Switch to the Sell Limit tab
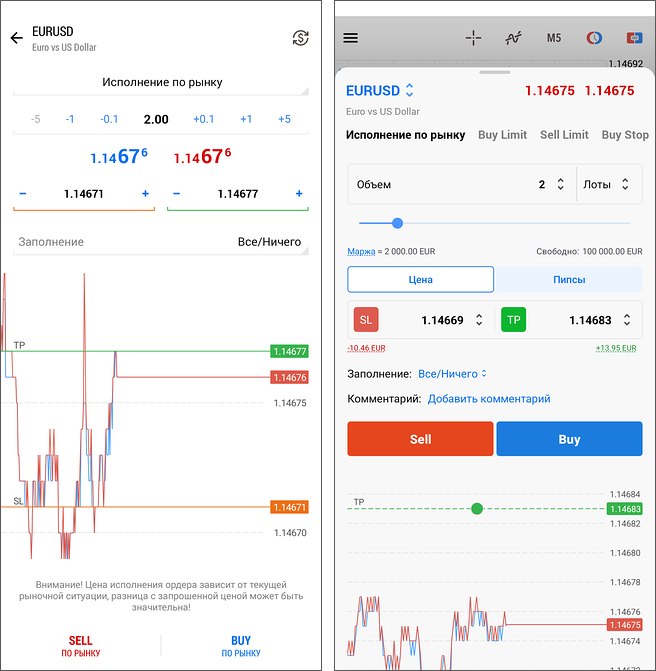Viewport: 656px width, 671px height. pos(564,135)
